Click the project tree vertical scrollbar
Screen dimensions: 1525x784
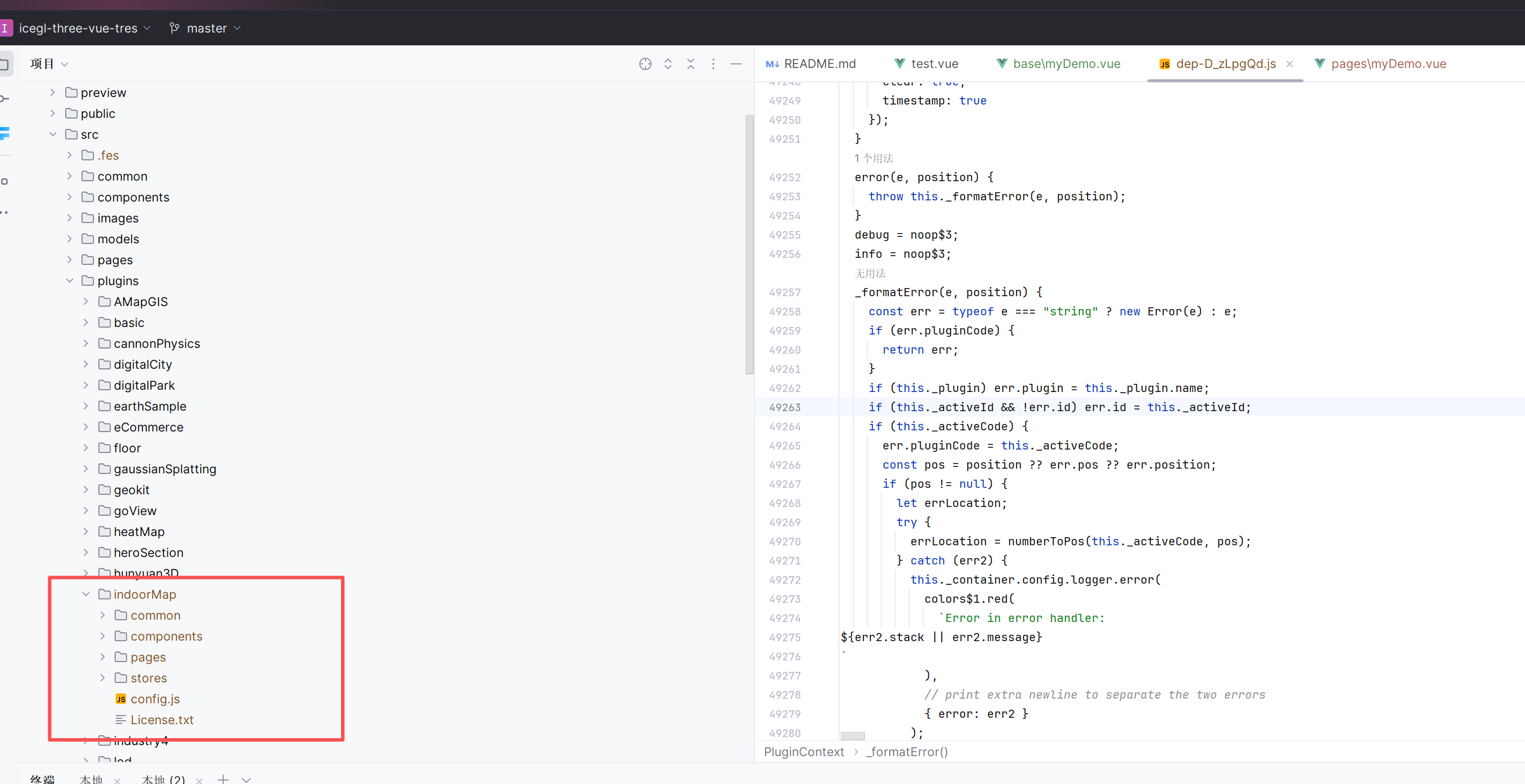[749, 244]
